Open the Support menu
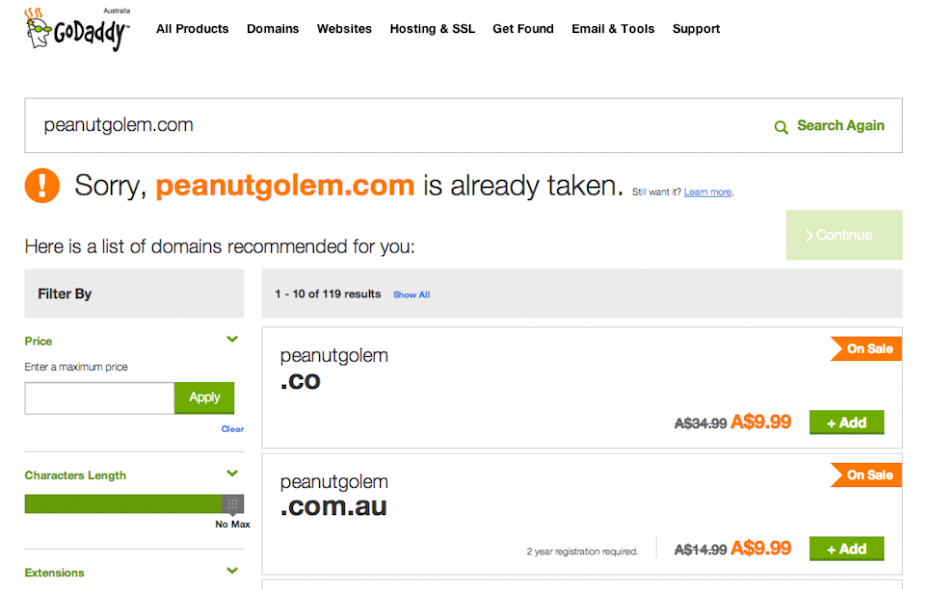 click(696, 29)
